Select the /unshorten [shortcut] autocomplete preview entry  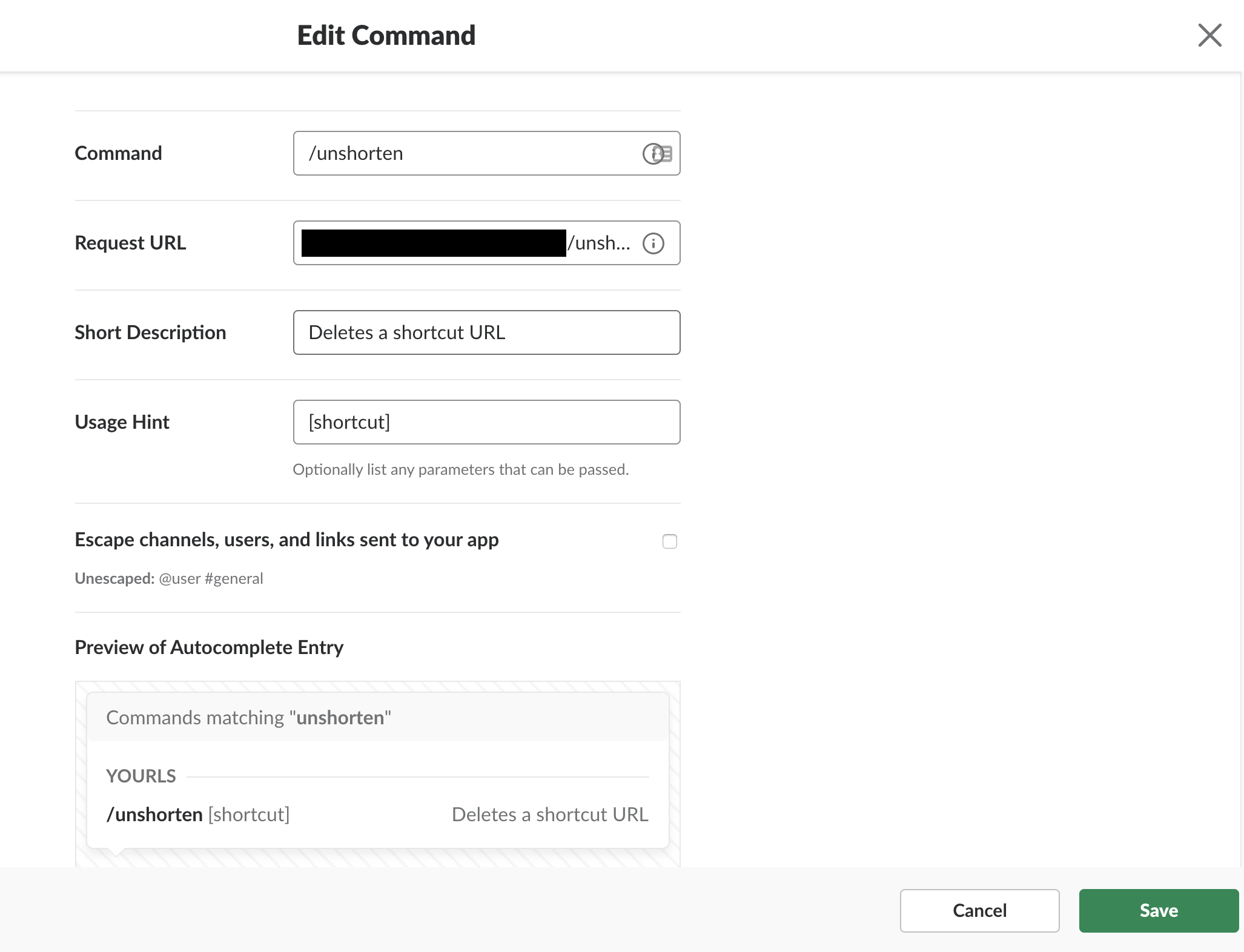coord(377,815)
